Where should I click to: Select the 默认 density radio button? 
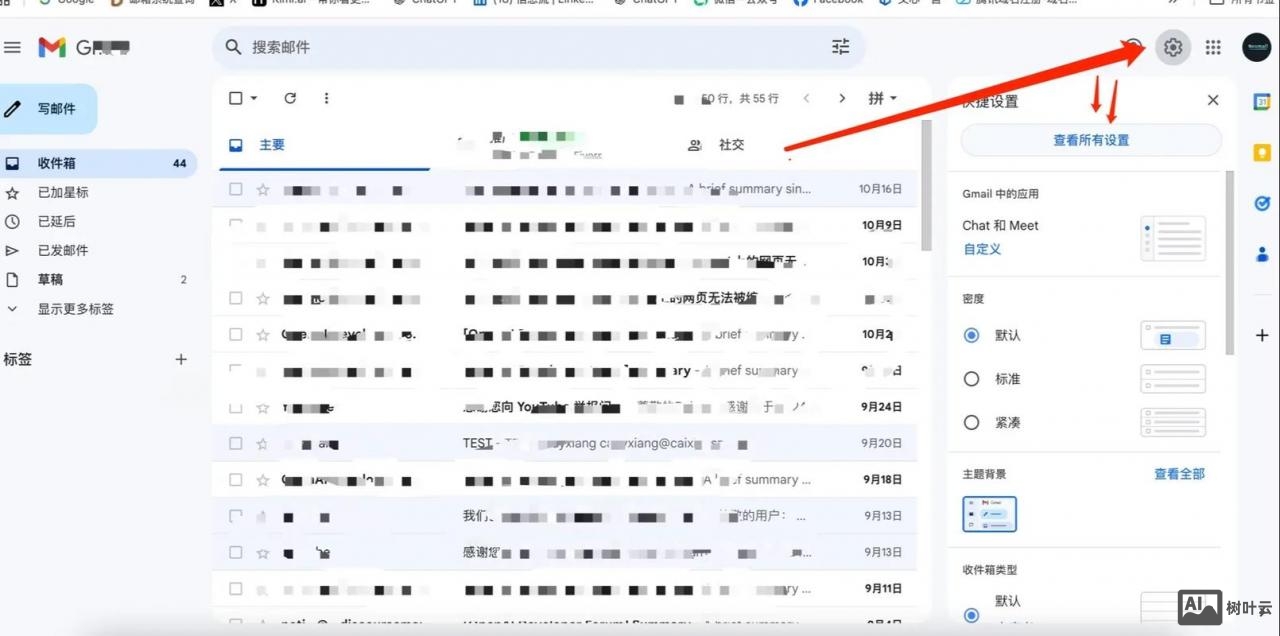971,335
